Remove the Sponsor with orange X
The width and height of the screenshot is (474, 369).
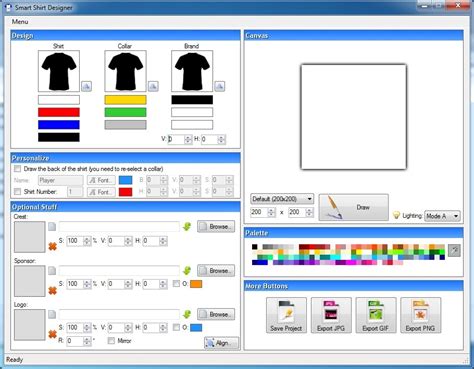tap(52, 290)
